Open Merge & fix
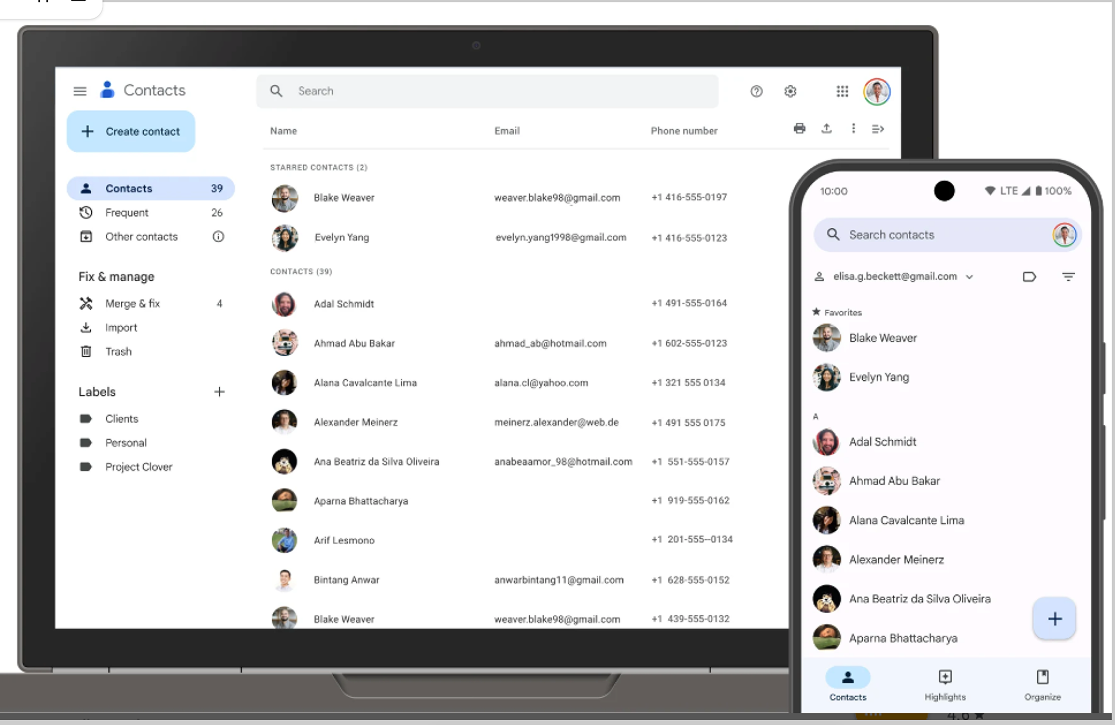The image size is (1115, 725). pos(151,304)
